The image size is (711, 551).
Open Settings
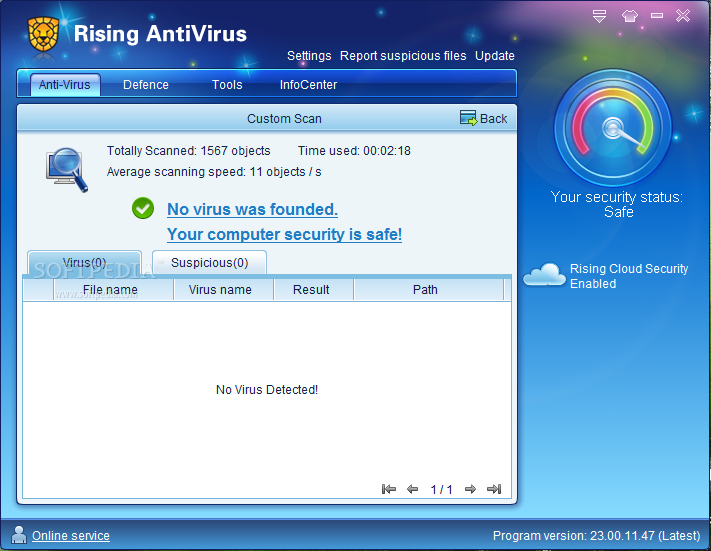(x=309, y=56)
